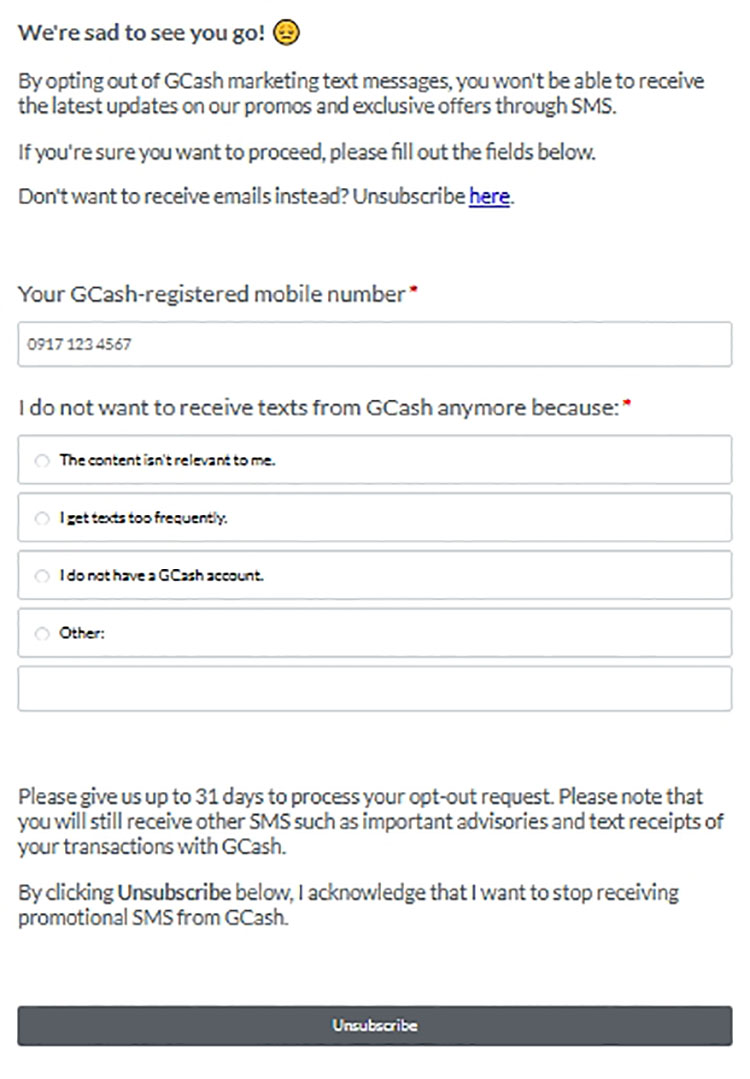The height and width of the screenshot is (1079, 750).
Task: Select 'I do not have a GCash account'
Action: (42, 576)
